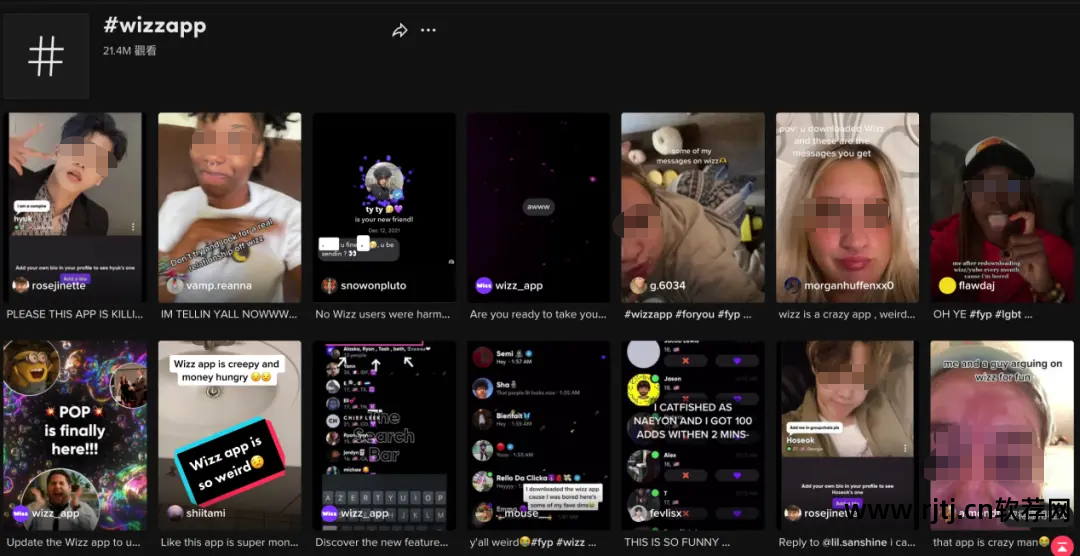Viewport: 1080px width, 556px height.
Task: Click caption 'OH YE #fyp #lgbt ...'
Action: pyautogui.click(x=982, y=314)
